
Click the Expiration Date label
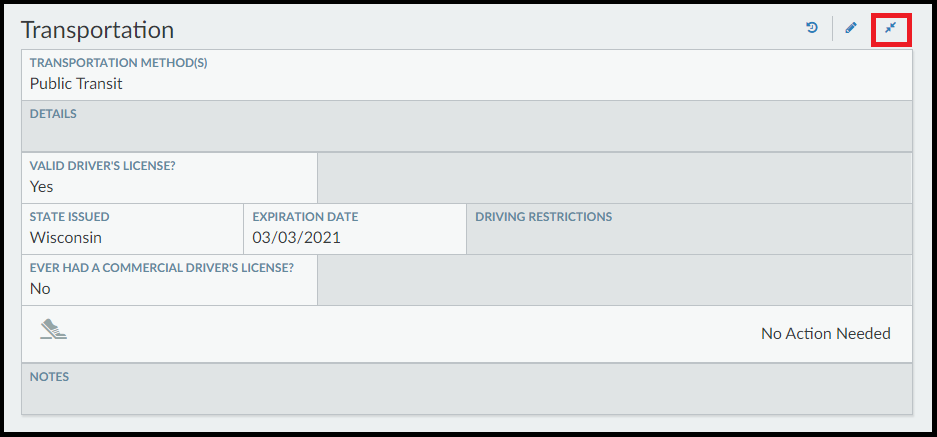(x=305, y=217)
